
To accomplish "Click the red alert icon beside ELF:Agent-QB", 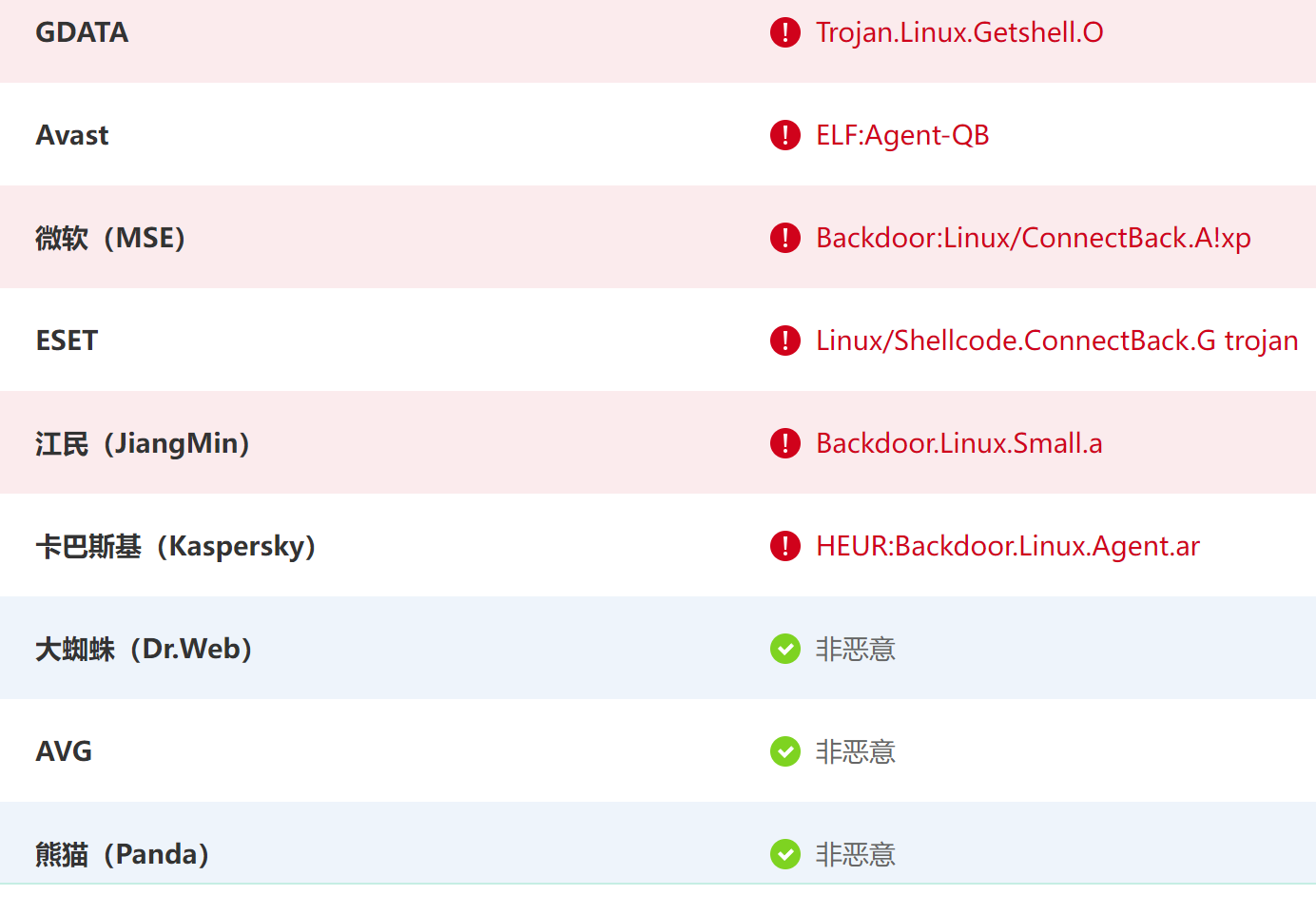I will 785,135.
